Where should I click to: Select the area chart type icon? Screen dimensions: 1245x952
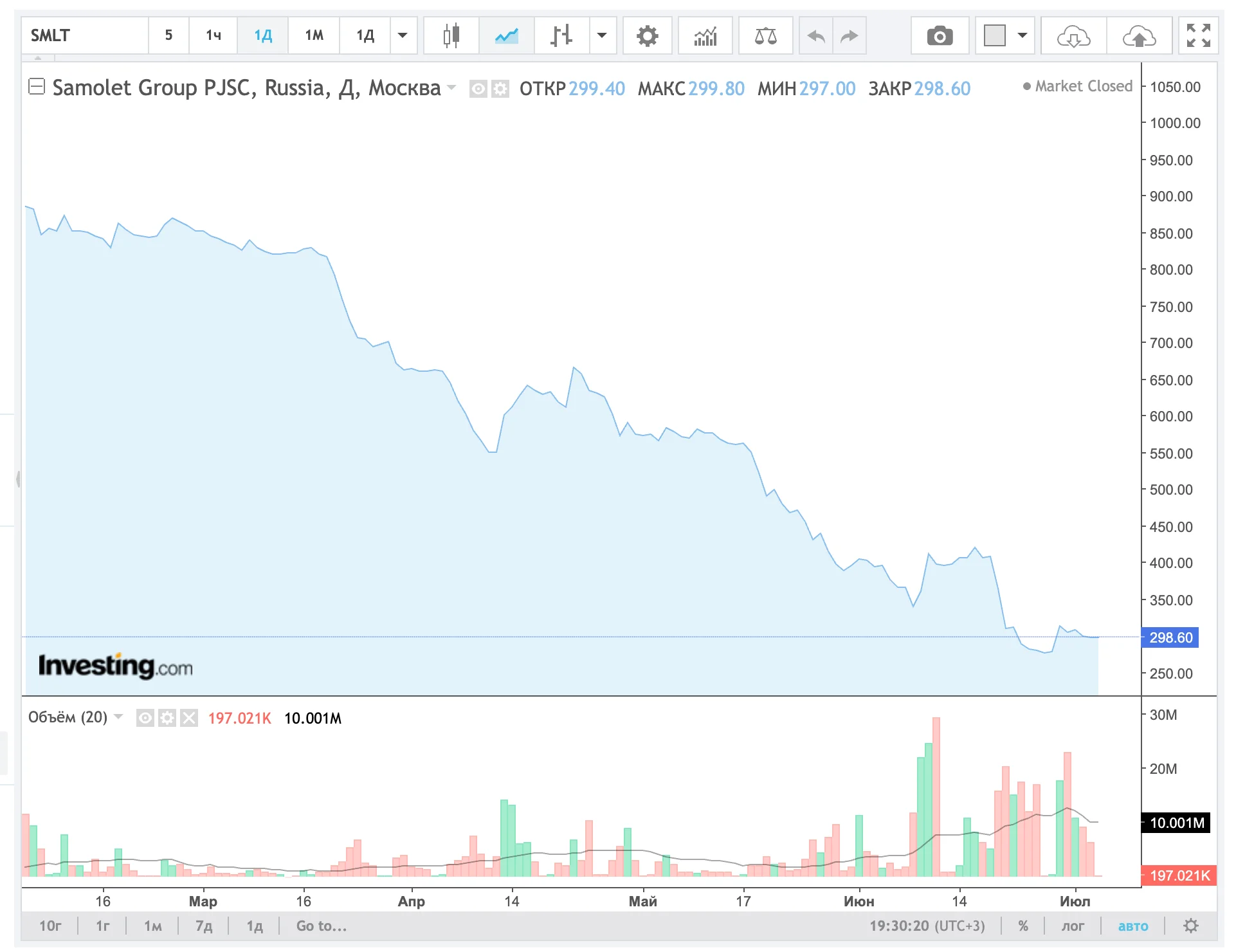[507, 35]
